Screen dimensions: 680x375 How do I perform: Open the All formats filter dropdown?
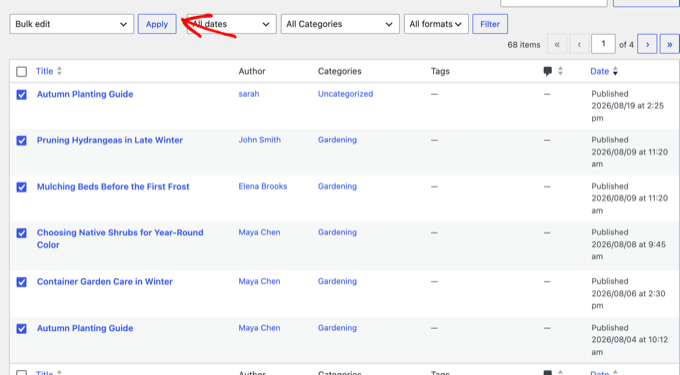(x=436, y=24)
